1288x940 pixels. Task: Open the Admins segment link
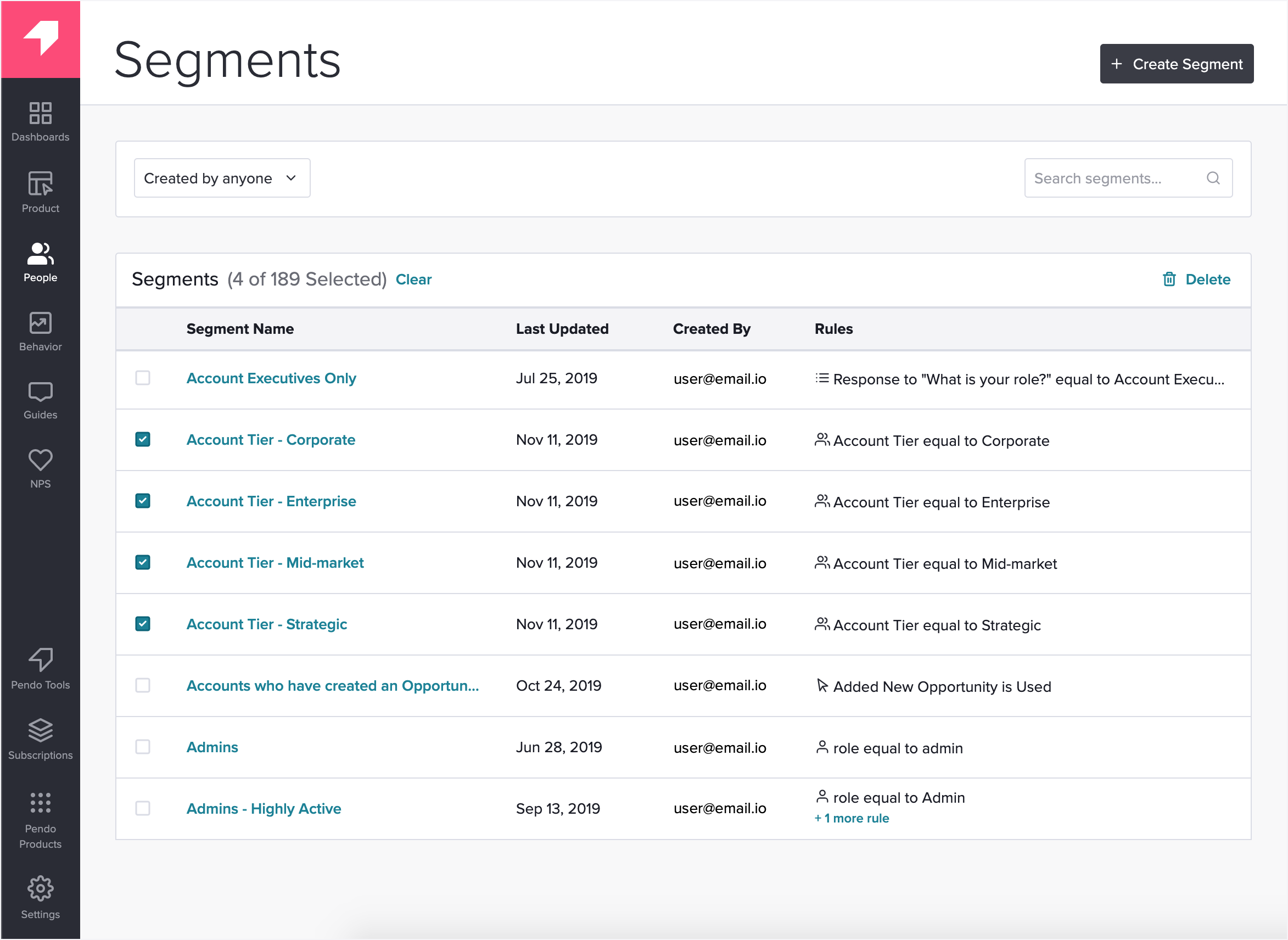click(212, 747)
